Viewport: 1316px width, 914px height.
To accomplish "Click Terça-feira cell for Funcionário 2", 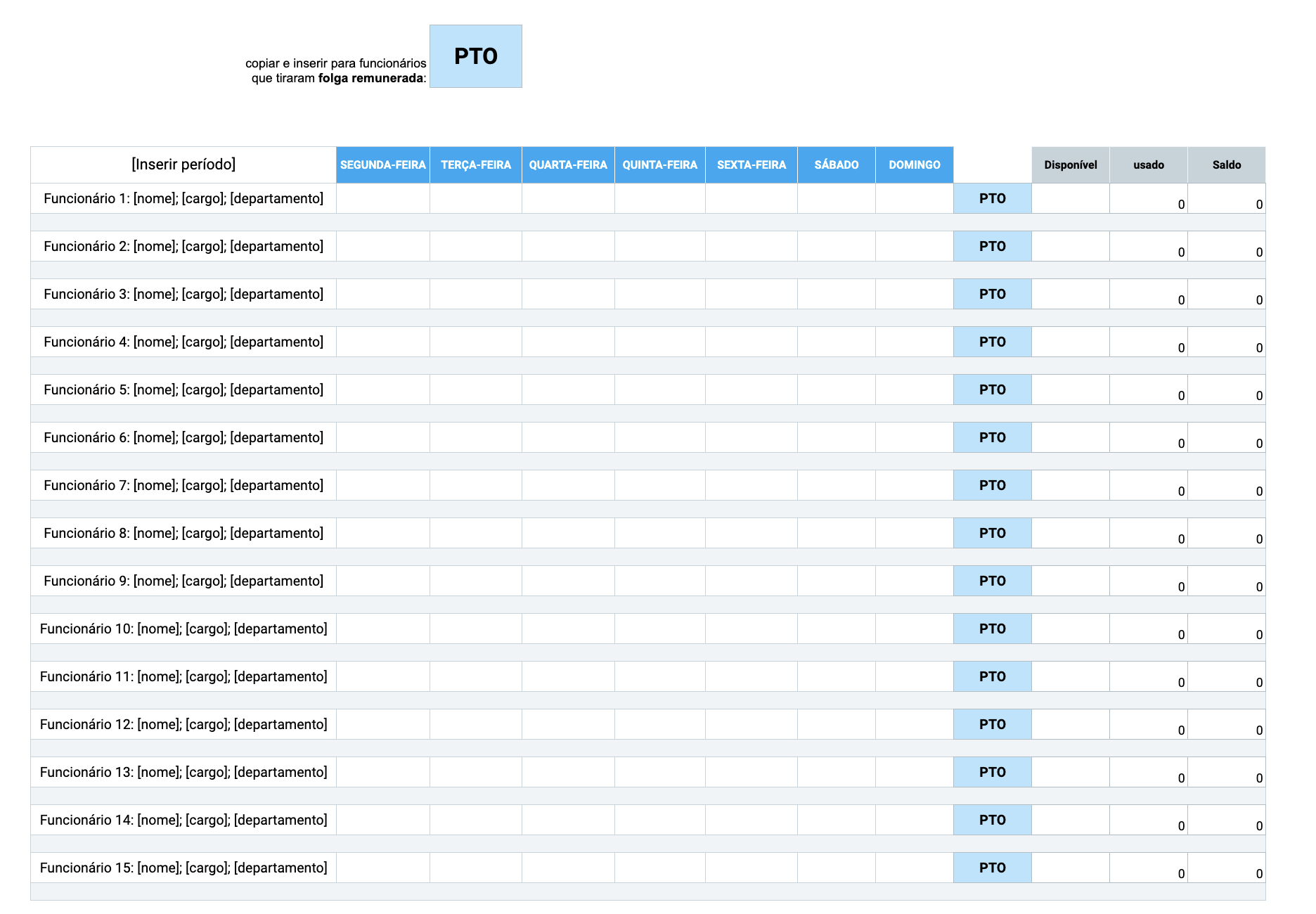I will tap(476, 246).
